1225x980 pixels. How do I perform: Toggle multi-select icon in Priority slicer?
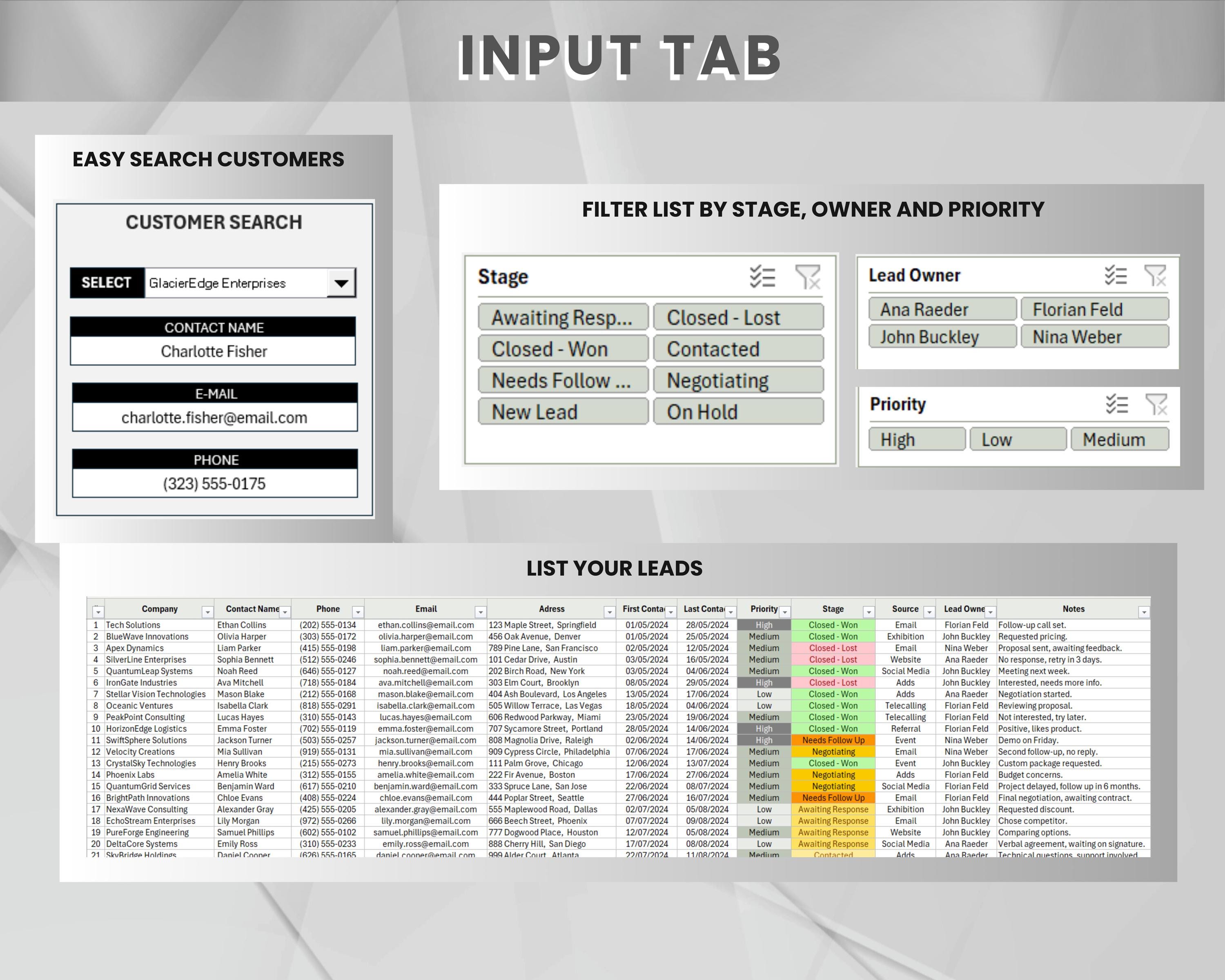pos(1117,404)
